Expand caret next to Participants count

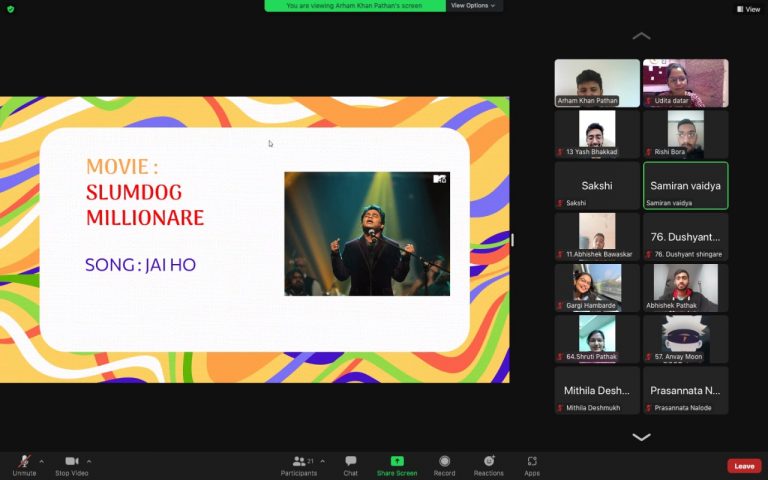322,461
